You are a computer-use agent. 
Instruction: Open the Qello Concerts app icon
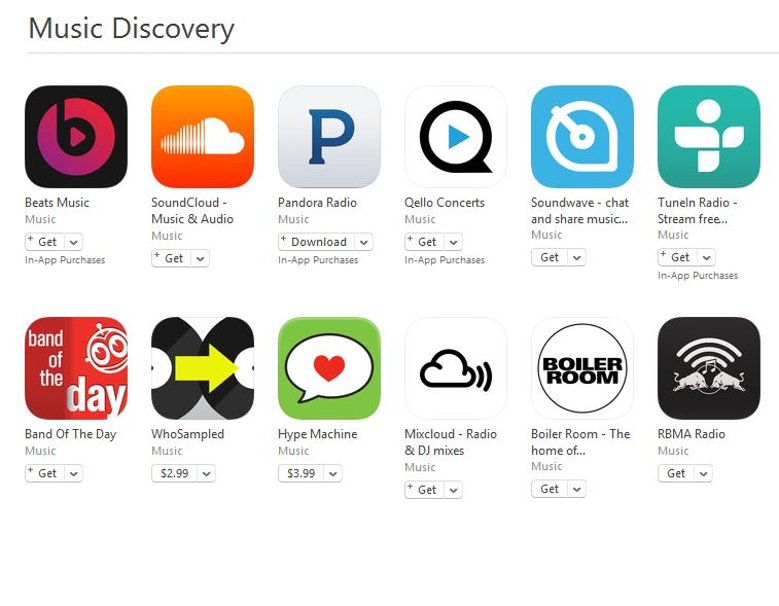tap(456, 137)
